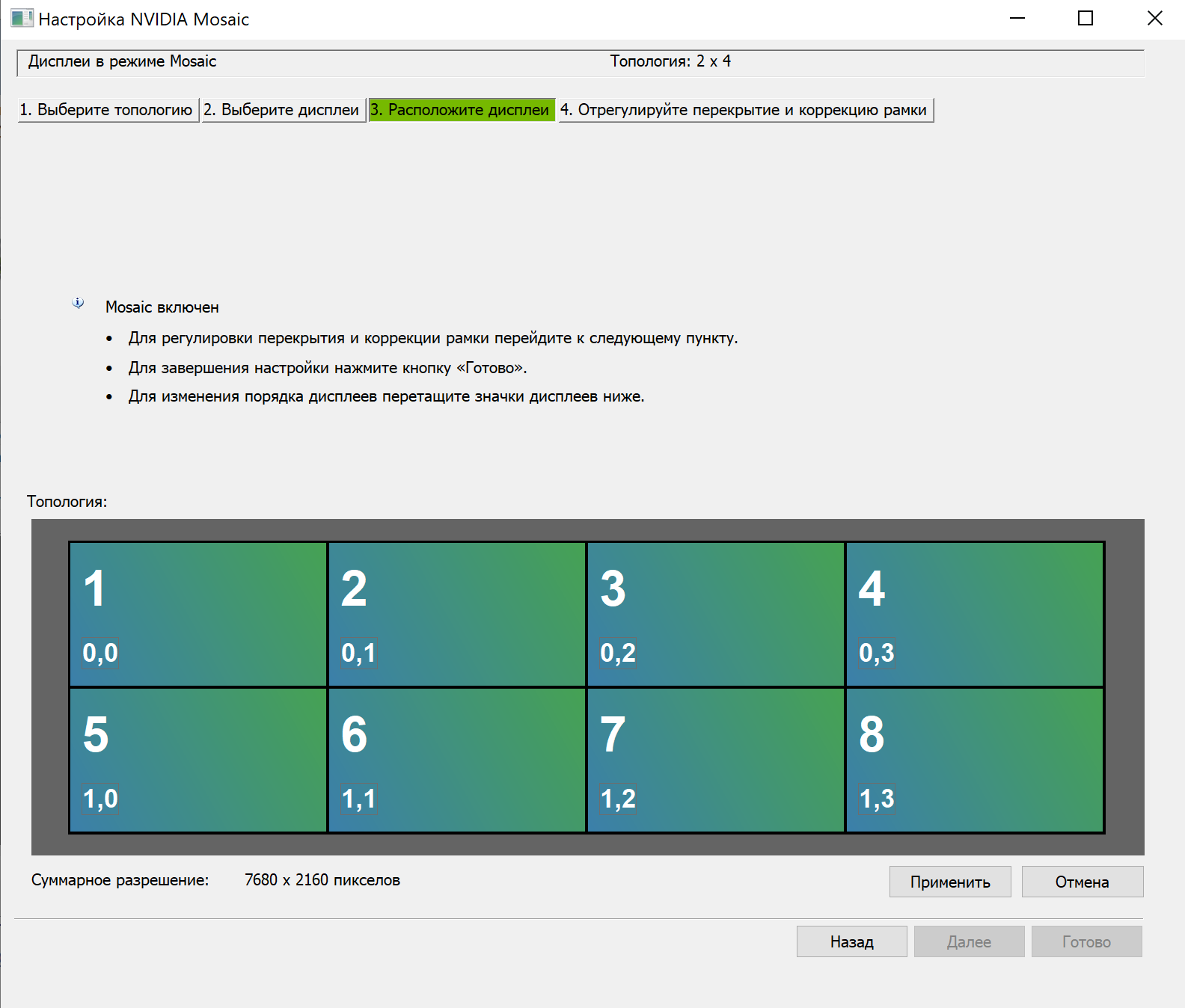
Task: Click the hint about pressing «Готово»
Action: click(328, 368)
